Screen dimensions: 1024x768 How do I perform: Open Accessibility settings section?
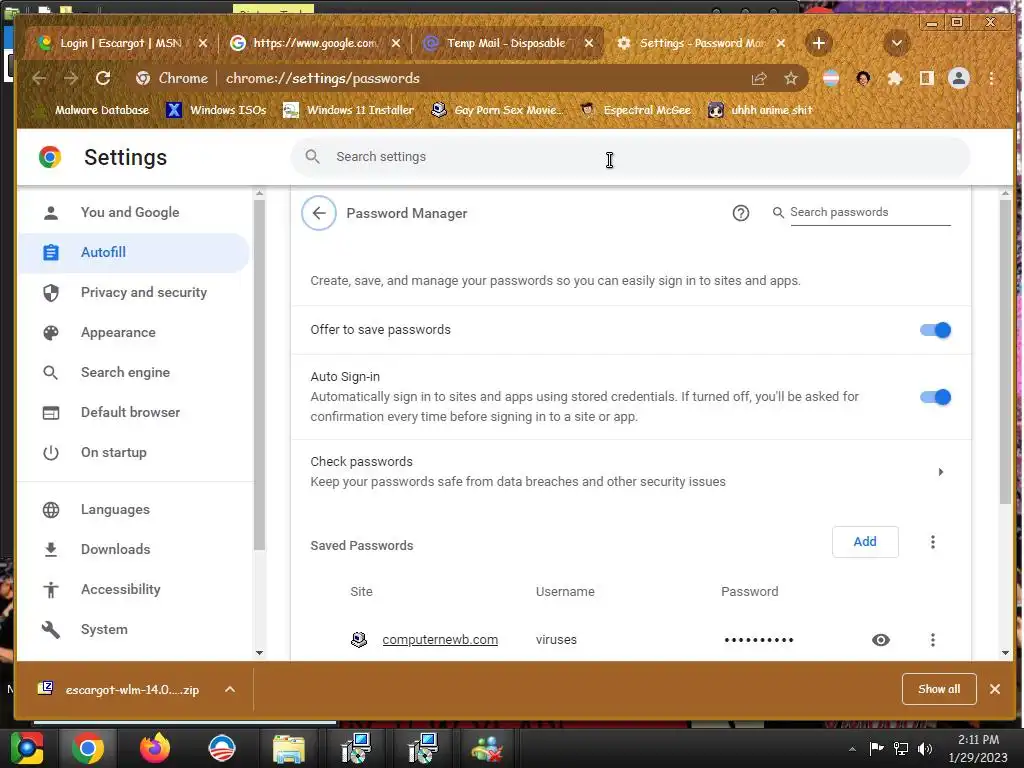(134, 589)
